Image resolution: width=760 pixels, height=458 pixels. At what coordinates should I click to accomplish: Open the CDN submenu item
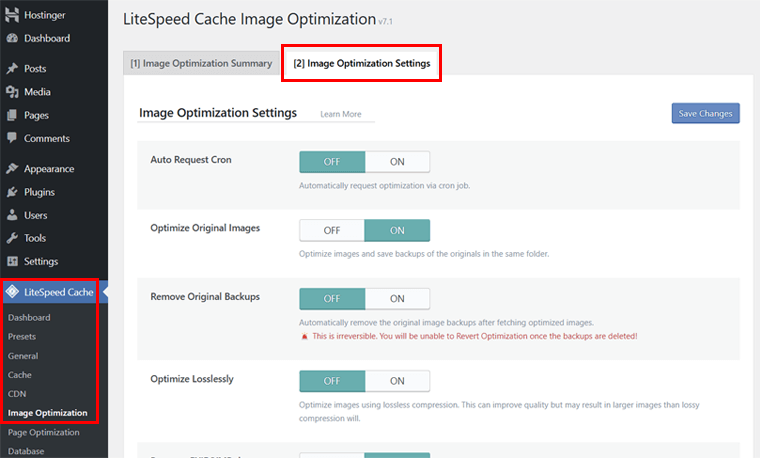pos(17,394)
